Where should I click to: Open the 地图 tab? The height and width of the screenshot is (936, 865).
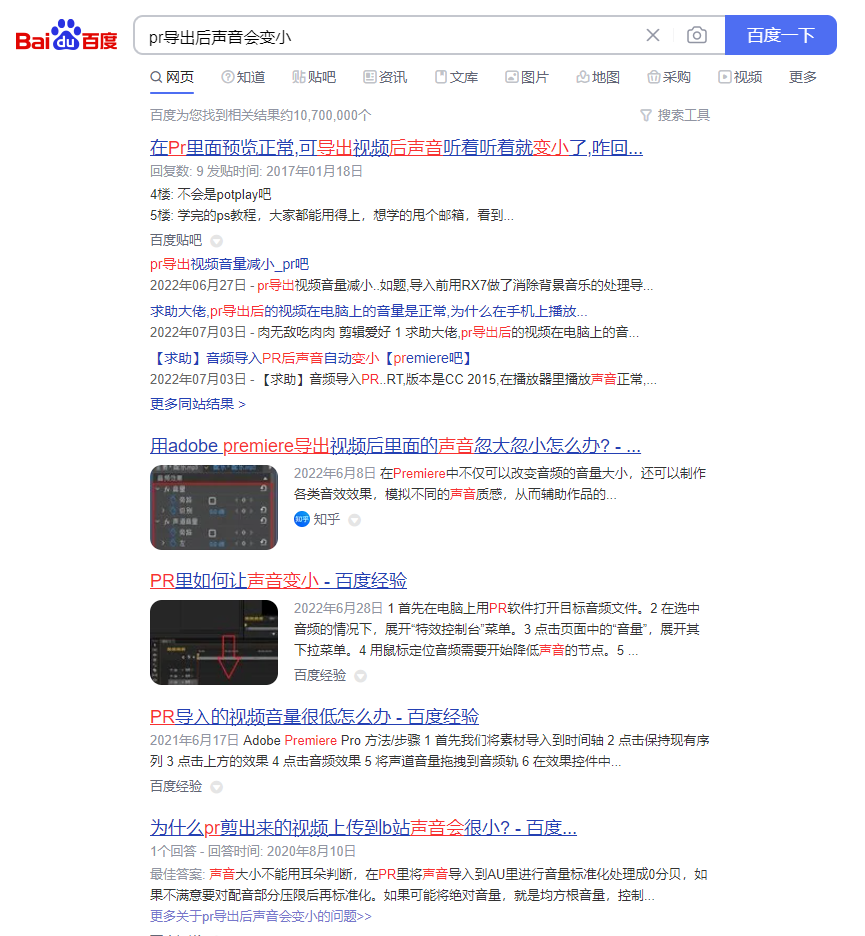click(598, 77)
